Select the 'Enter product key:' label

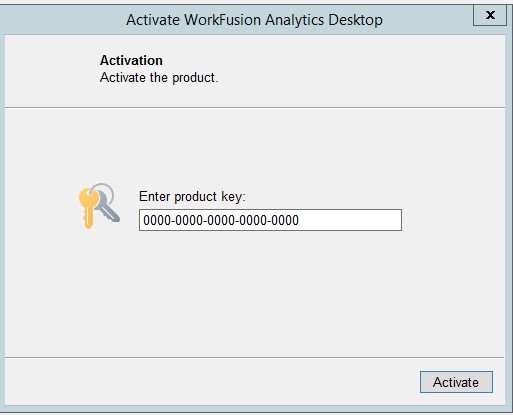[192, 197]
